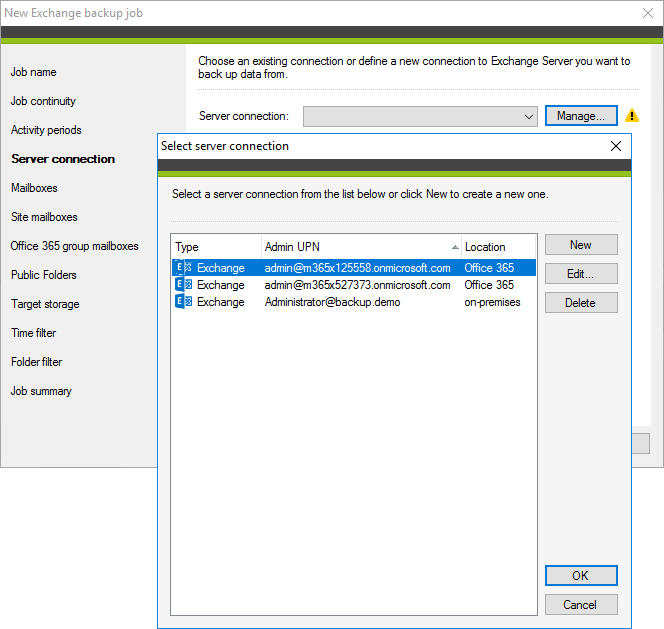The image size is (664, 629).
Task: Open Mailboxes step
Action: (34, 188)
